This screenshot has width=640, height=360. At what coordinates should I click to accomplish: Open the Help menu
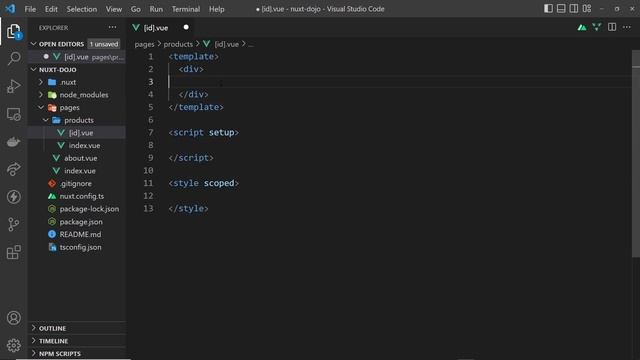pos(217,9)
